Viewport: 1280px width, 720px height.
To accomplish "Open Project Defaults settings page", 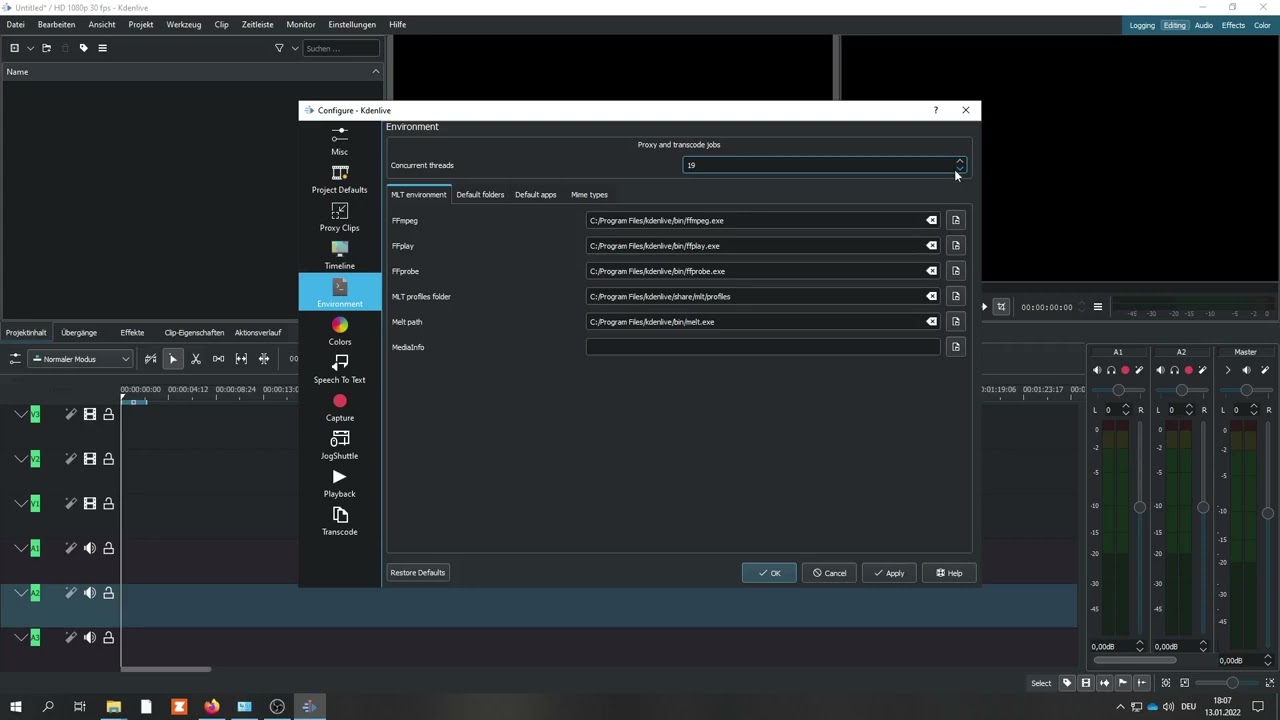I will pyautogui.click(x=340, y=179).
